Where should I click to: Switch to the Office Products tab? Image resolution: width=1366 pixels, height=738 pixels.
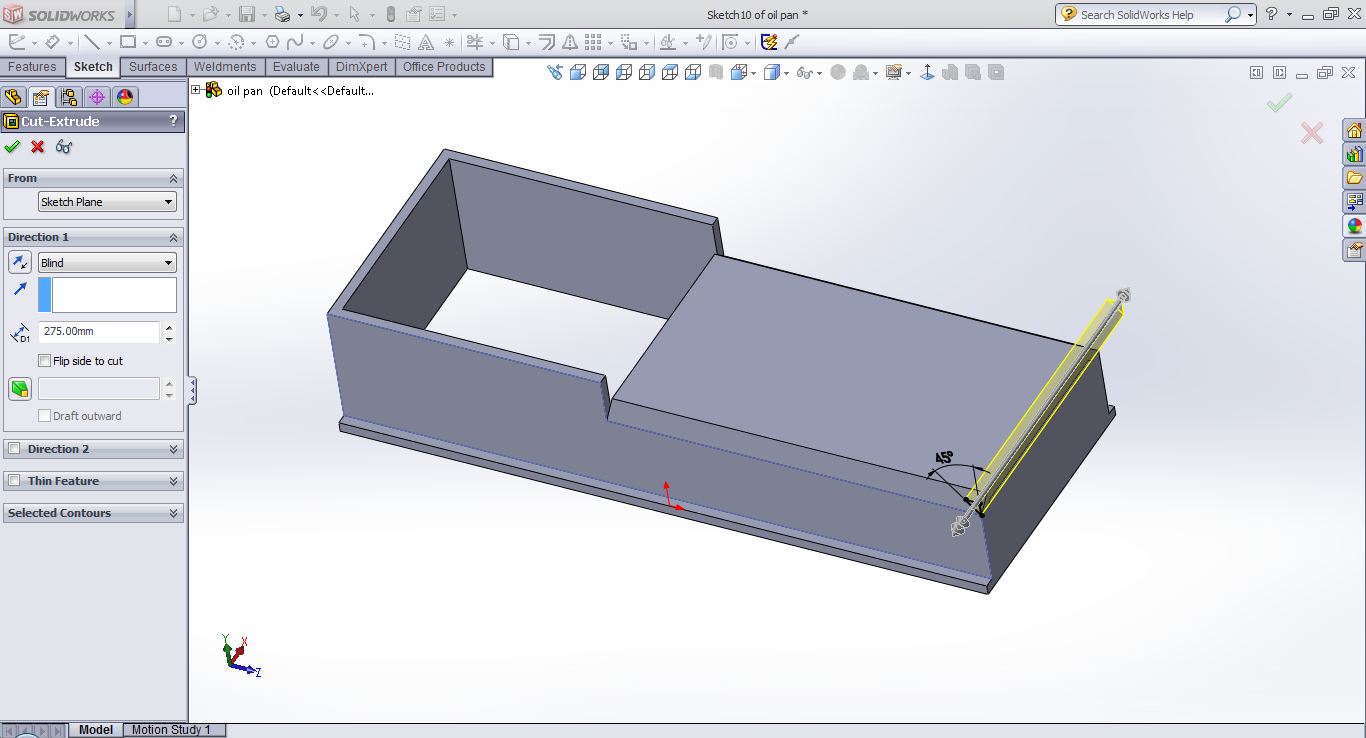click(444, 67)
